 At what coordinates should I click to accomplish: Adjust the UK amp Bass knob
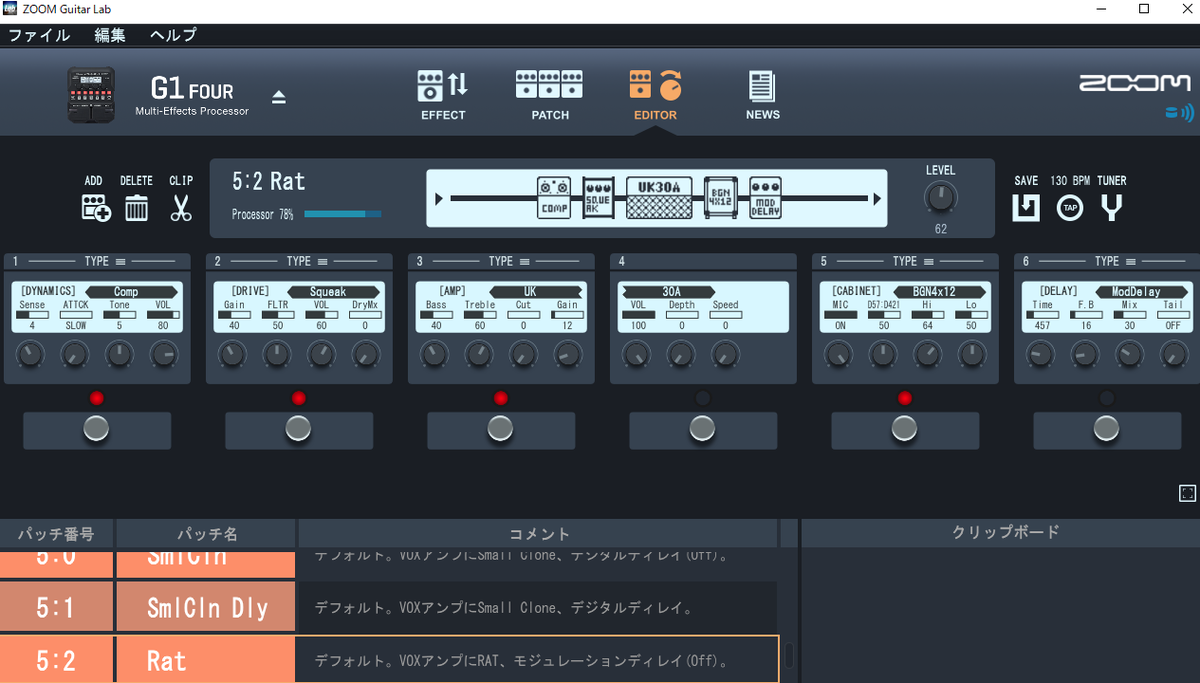(x=436, y=353)
